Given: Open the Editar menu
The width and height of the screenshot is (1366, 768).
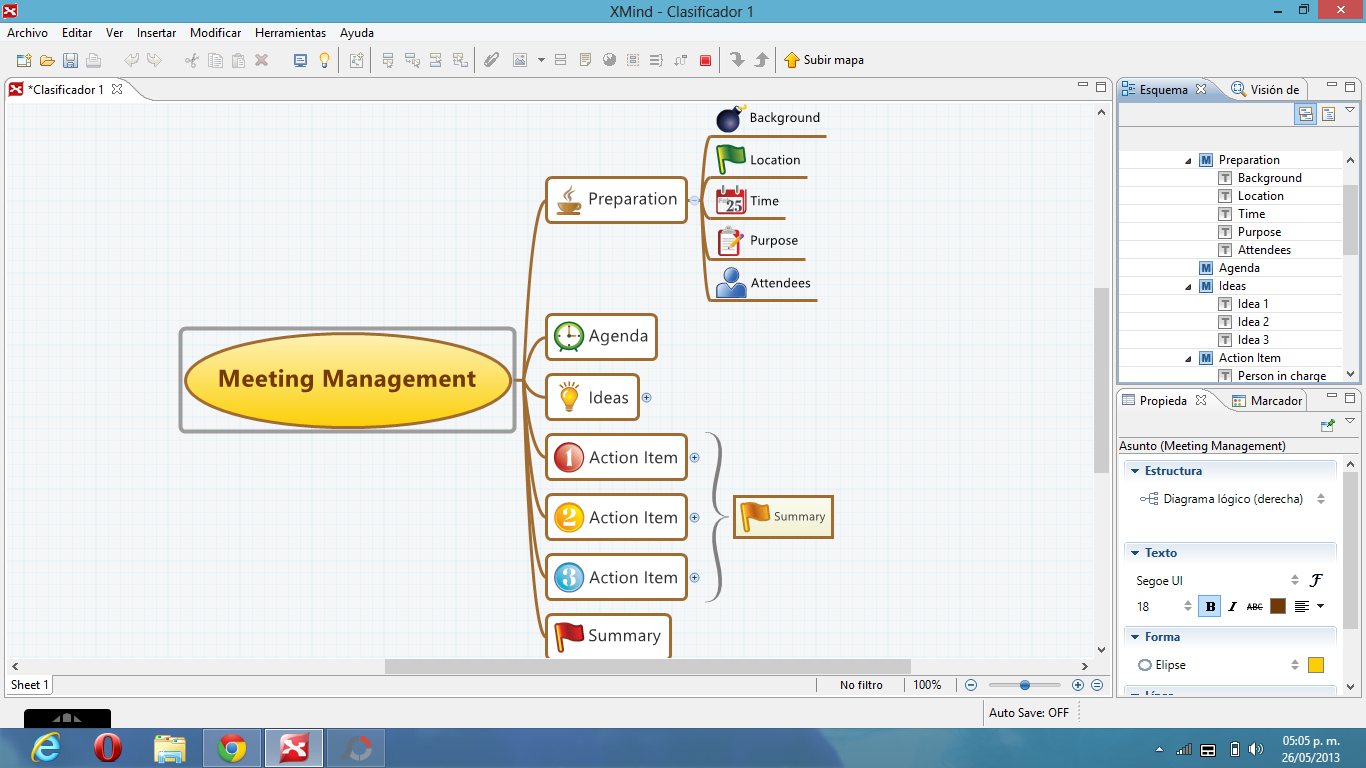Looking at the screenshot, I should tap(77, 33).
